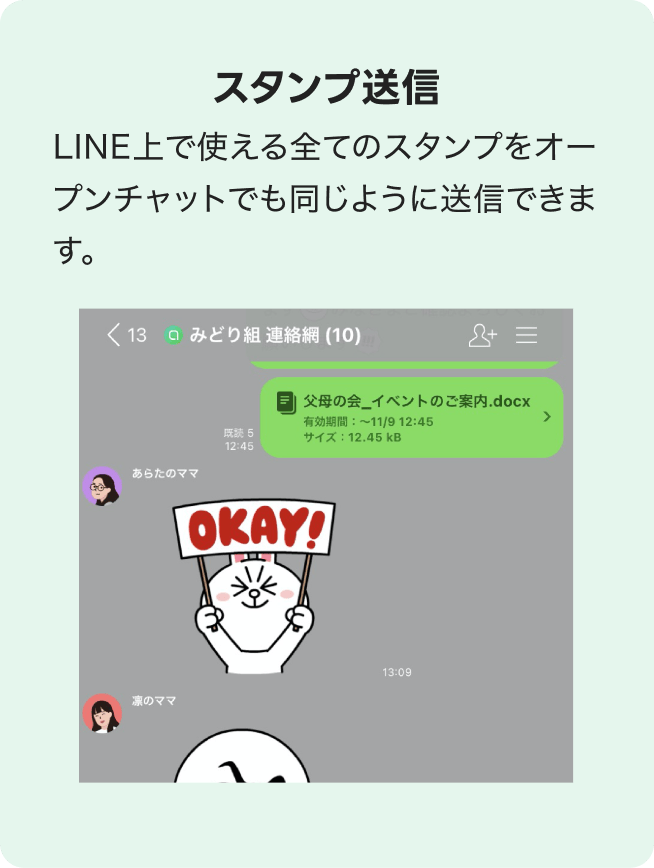Screen dimensions: 654x868
Task: Tap sender name あらたのママ
Action: point(165,473)
